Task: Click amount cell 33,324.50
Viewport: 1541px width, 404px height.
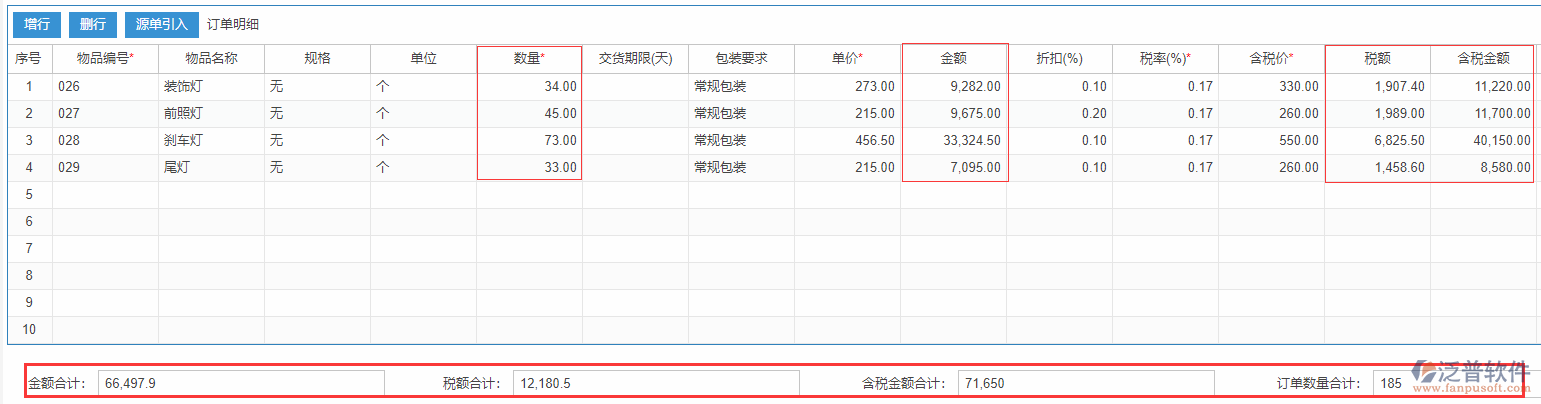Action: (954, 141)
